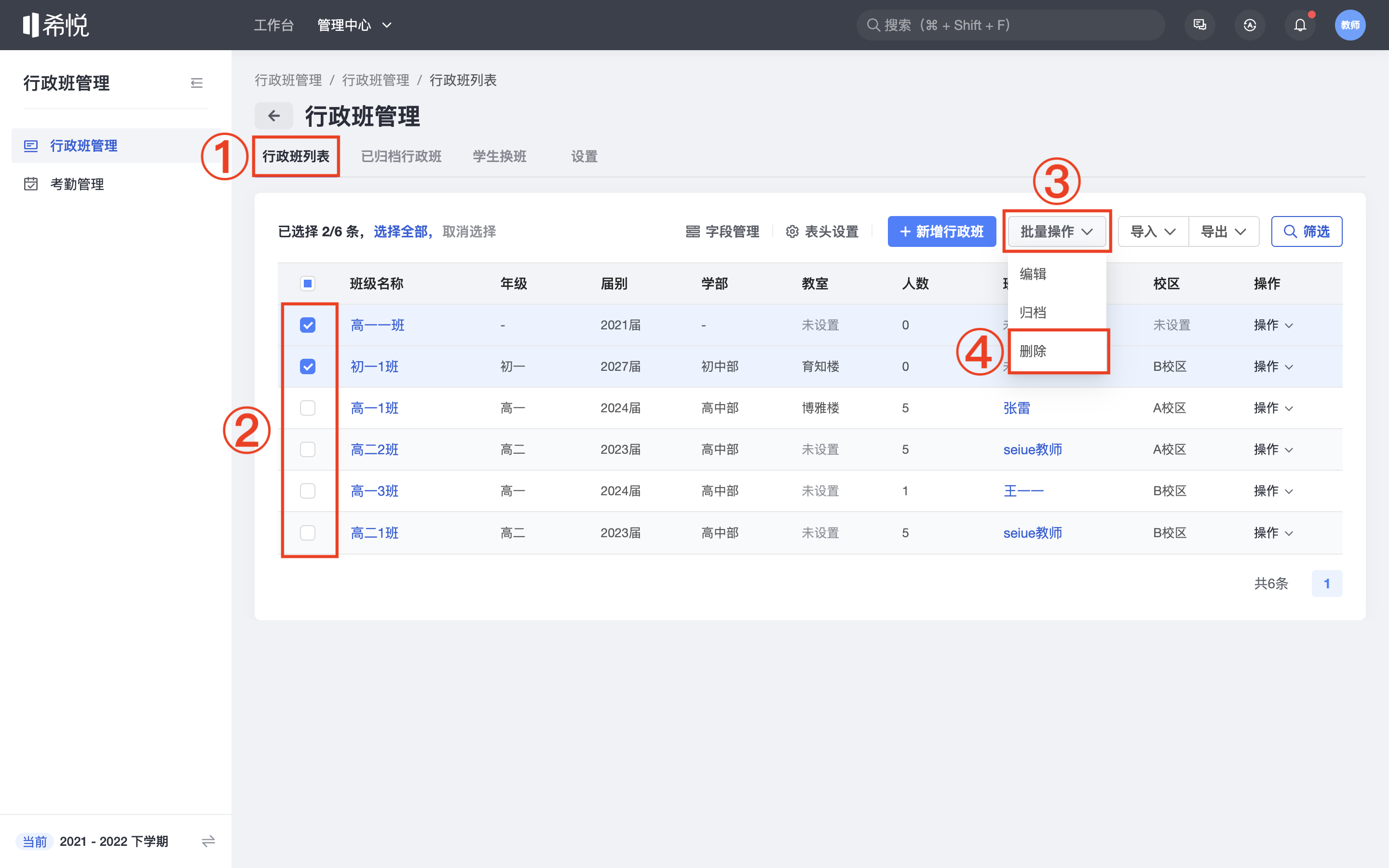Open seiue教师 link in 高二2班 row

[x=1033, y=449]
